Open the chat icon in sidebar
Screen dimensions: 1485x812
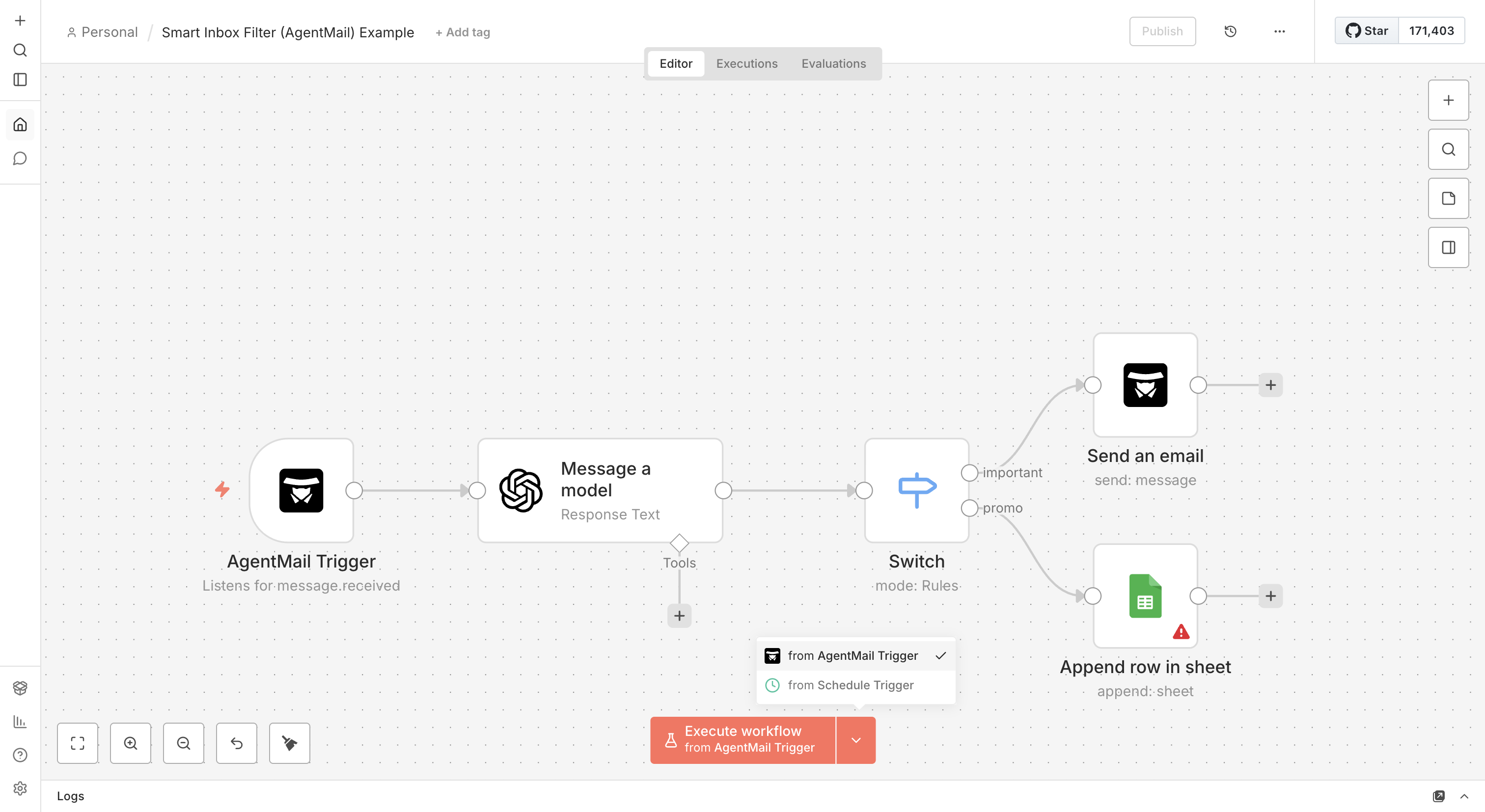(20, 159)
